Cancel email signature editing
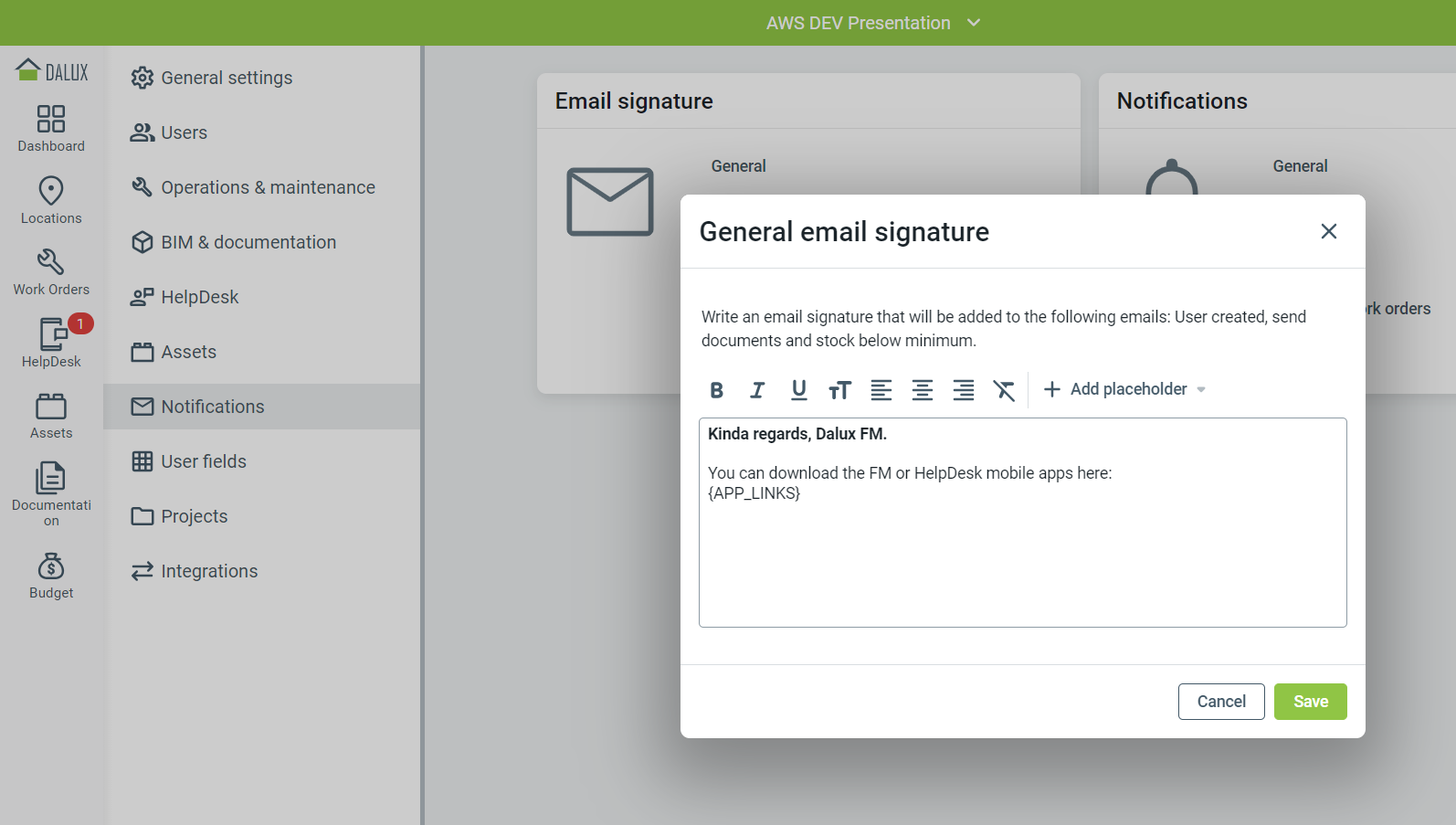The width and height of the screenshot is (1456, 825). (1221, 702)
